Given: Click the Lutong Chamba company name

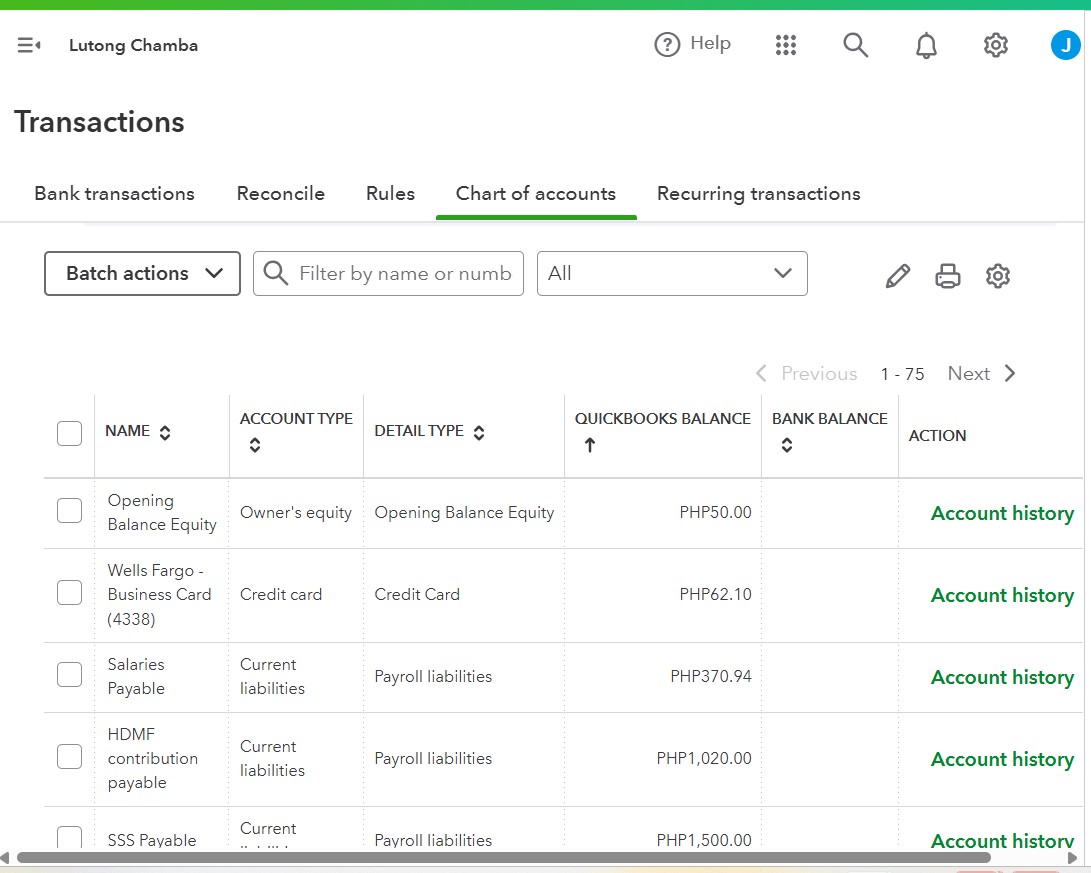Looking at the screenshot, I should 134,45.
